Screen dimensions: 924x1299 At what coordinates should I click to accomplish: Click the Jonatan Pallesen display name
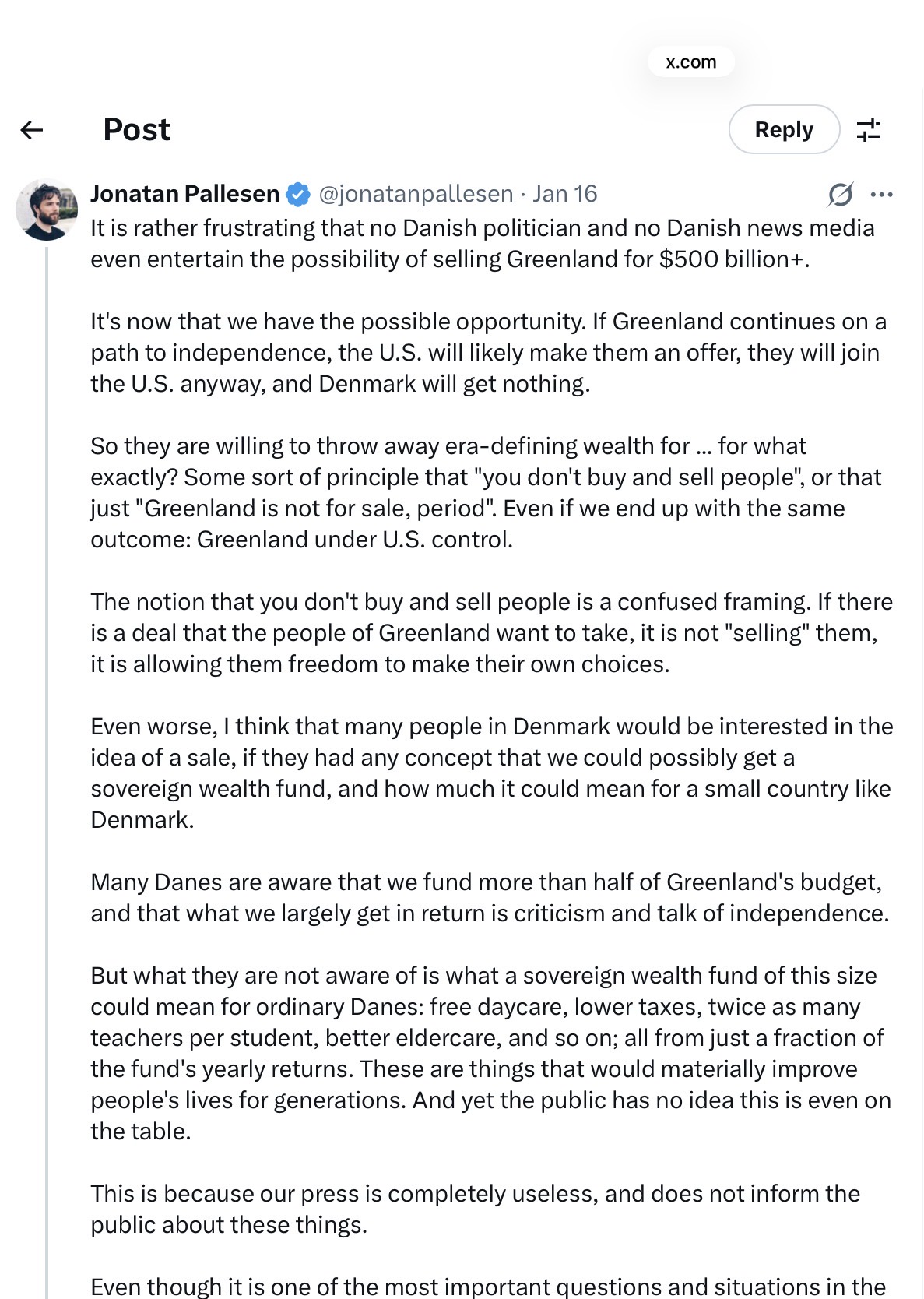tap(184, 194)
